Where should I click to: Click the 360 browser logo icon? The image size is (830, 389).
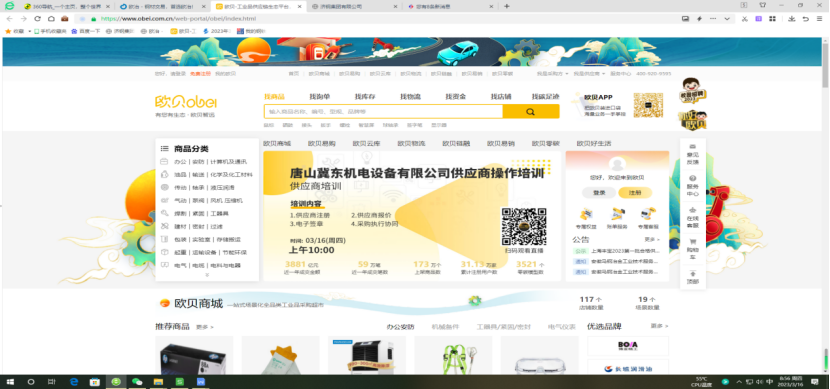pyautogui.click(x=9, y=6)
